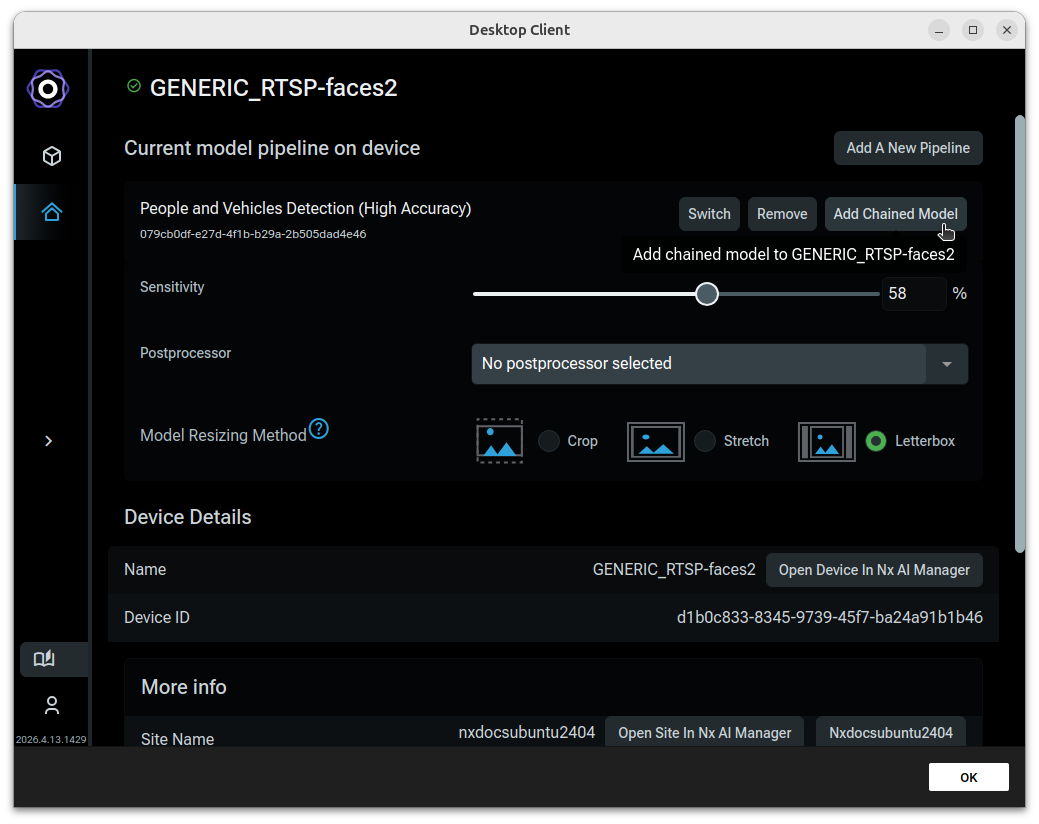
Task: Open the cube models icon in sidebar
Action: coord(52,156)
